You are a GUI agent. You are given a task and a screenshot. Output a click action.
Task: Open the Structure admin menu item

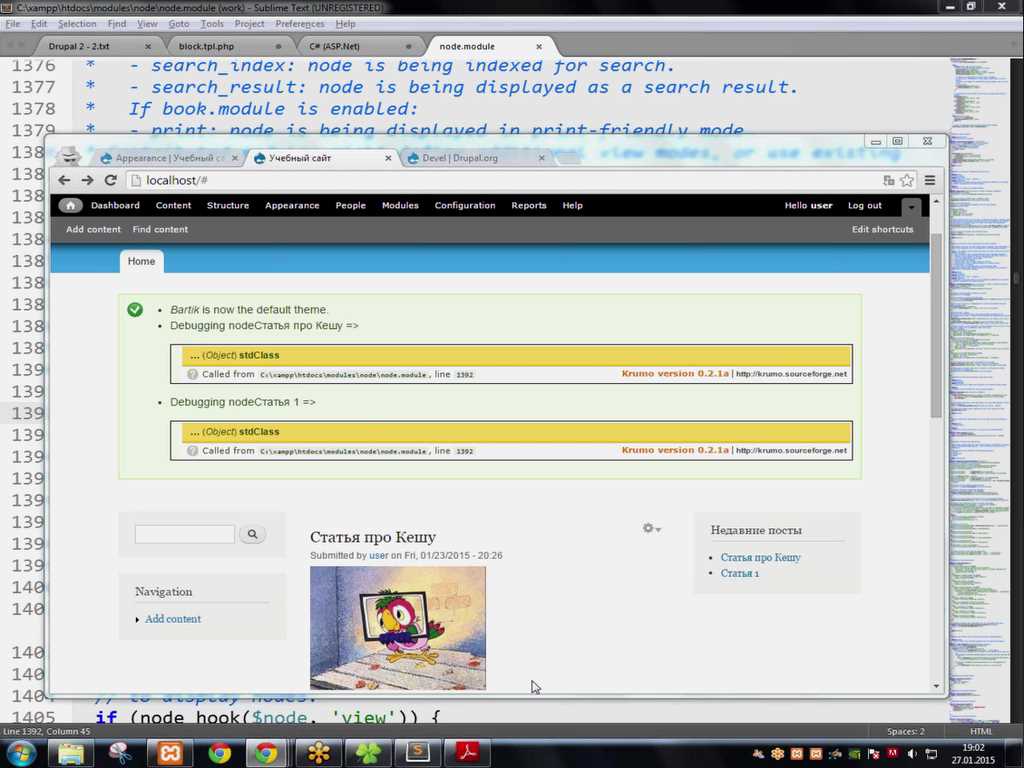[228, 205]
